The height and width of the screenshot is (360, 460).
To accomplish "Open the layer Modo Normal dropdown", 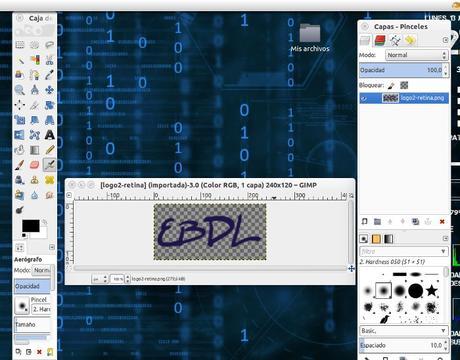I will pos(417,55).
